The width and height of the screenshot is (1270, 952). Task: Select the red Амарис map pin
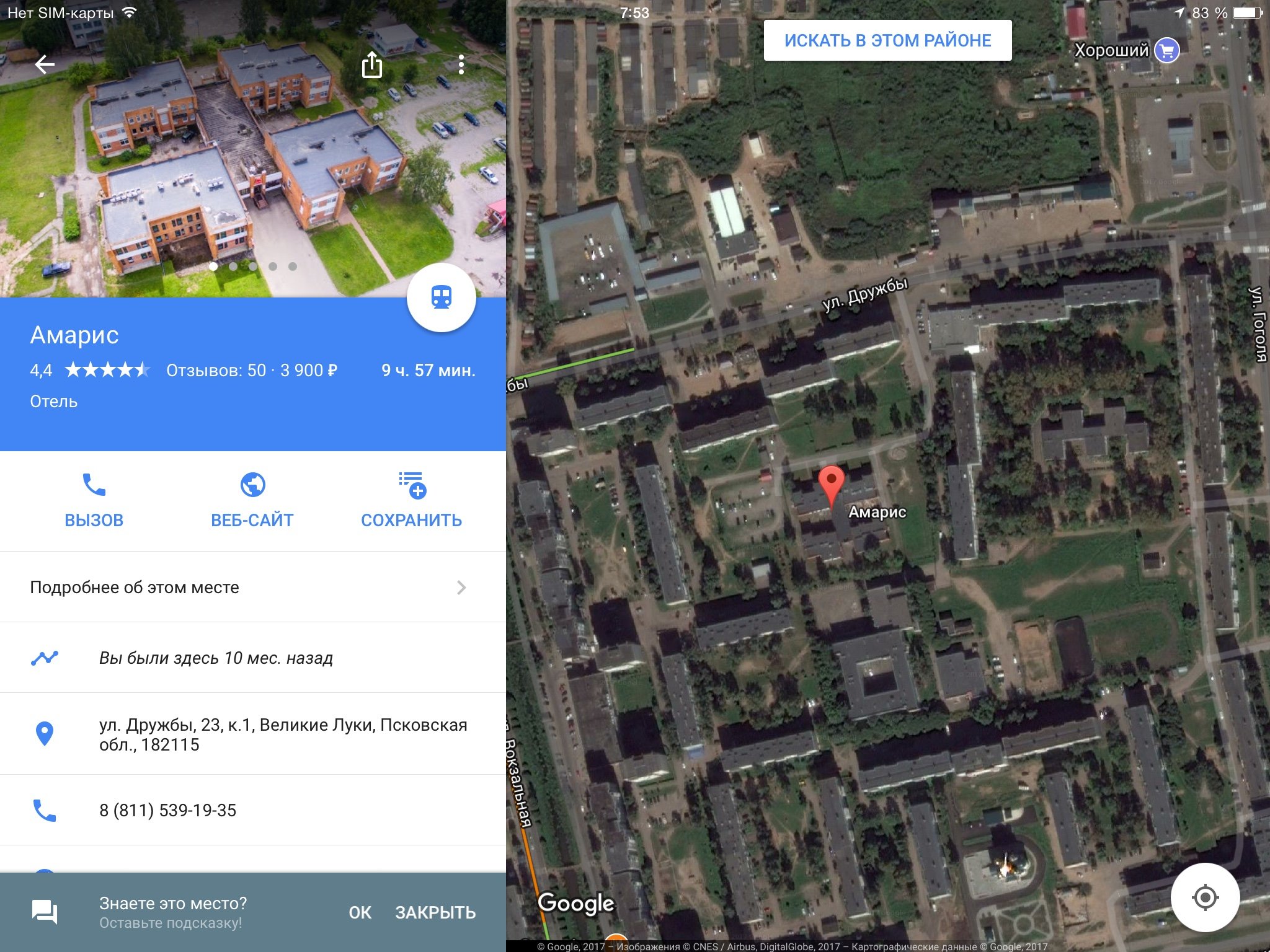coord(831,488)
